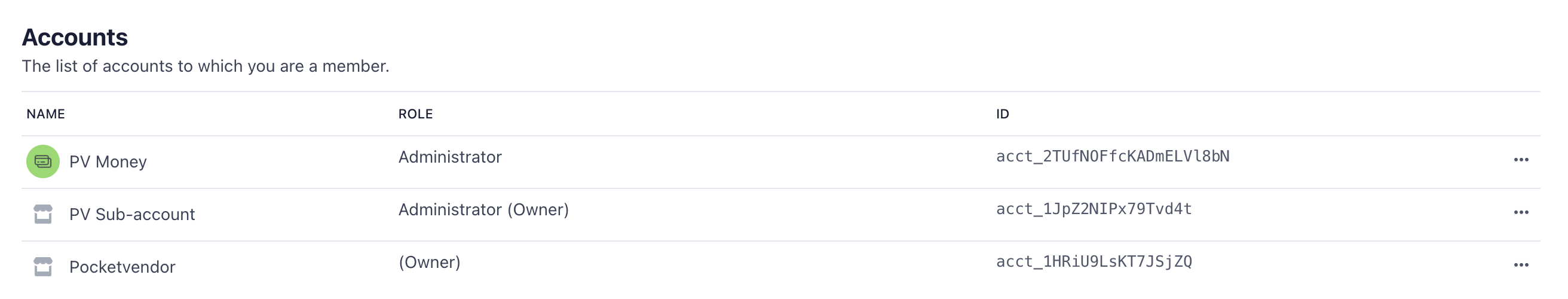Click the ROLE column header

tap(416, 114)
